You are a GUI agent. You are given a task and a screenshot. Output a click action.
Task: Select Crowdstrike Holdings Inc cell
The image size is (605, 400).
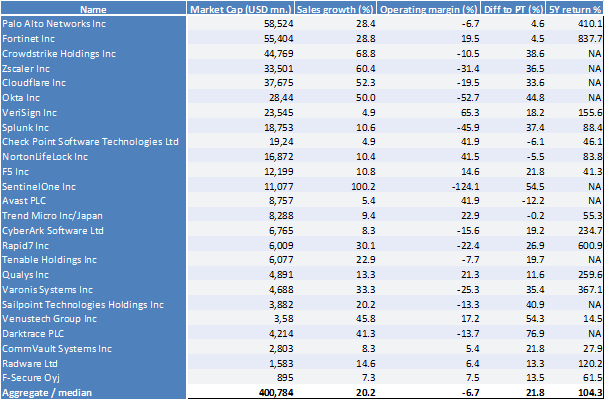pos(59,54)
